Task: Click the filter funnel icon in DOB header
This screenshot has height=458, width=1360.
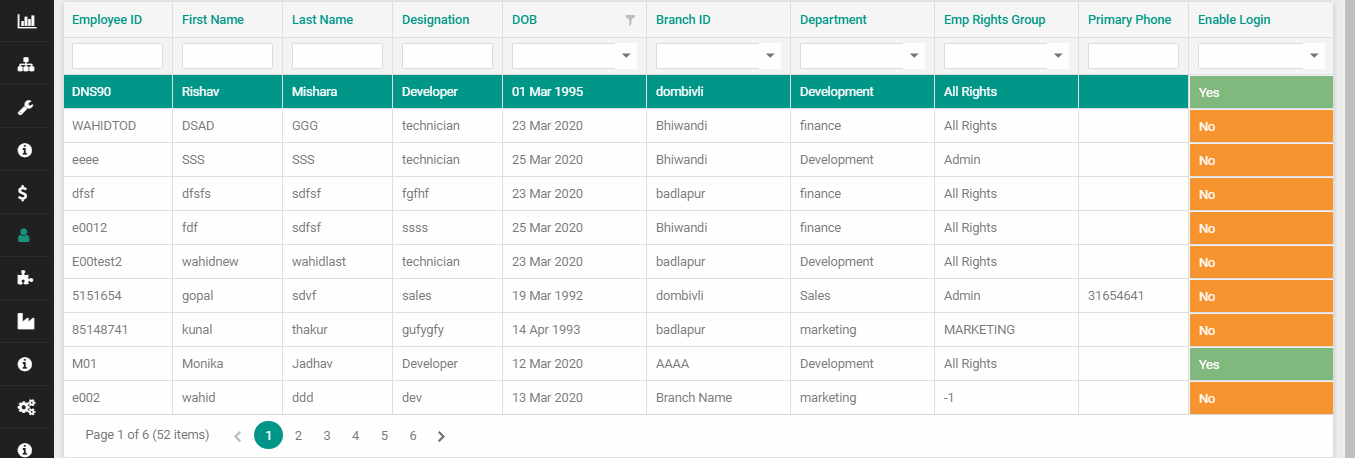Action: [630, 20]
